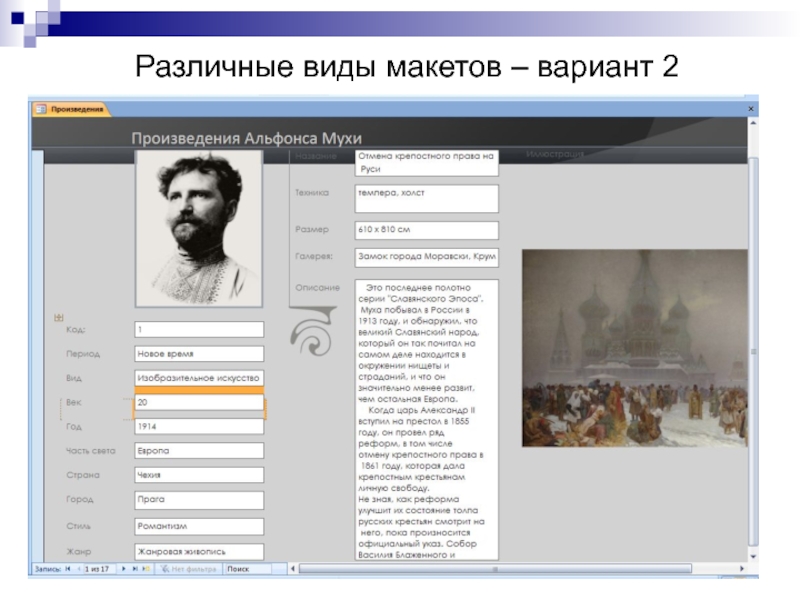Go to the previous record
Image resolution: width=800 pixels, height=600 pixels.
(78, 569)
